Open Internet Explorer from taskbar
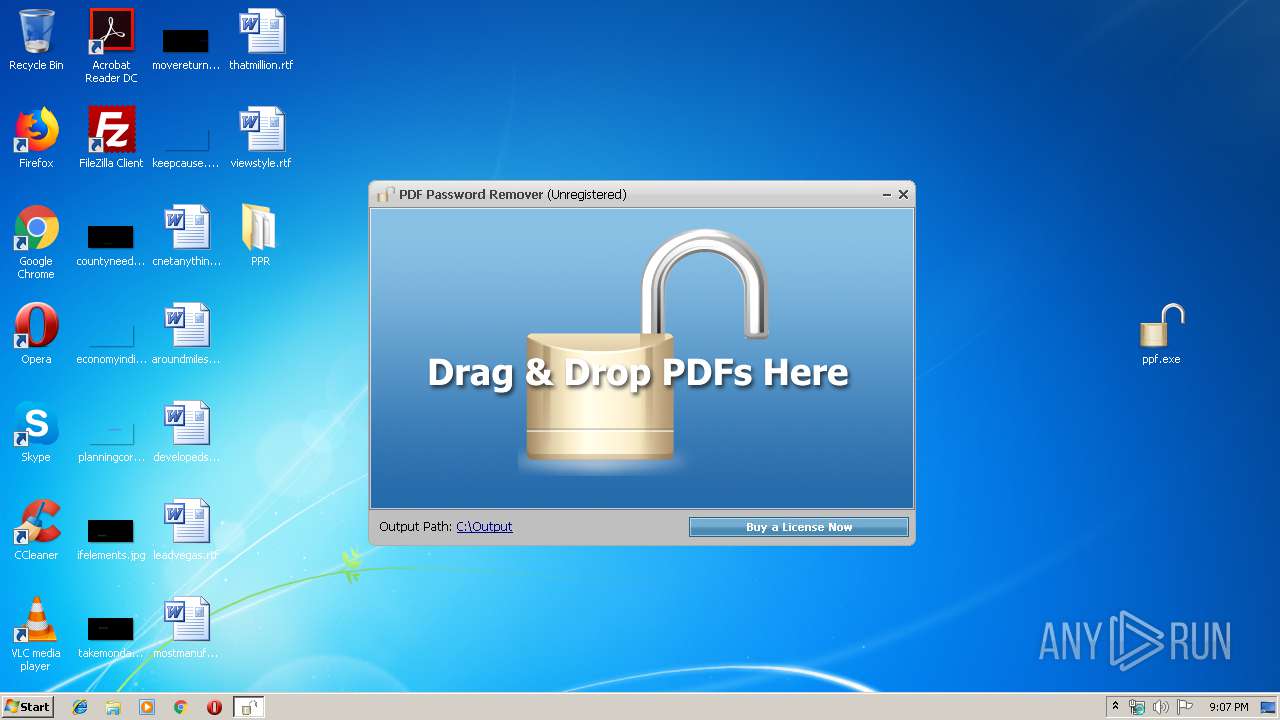Viewport: 1280px width, 720px height. [x=80, y=707]
